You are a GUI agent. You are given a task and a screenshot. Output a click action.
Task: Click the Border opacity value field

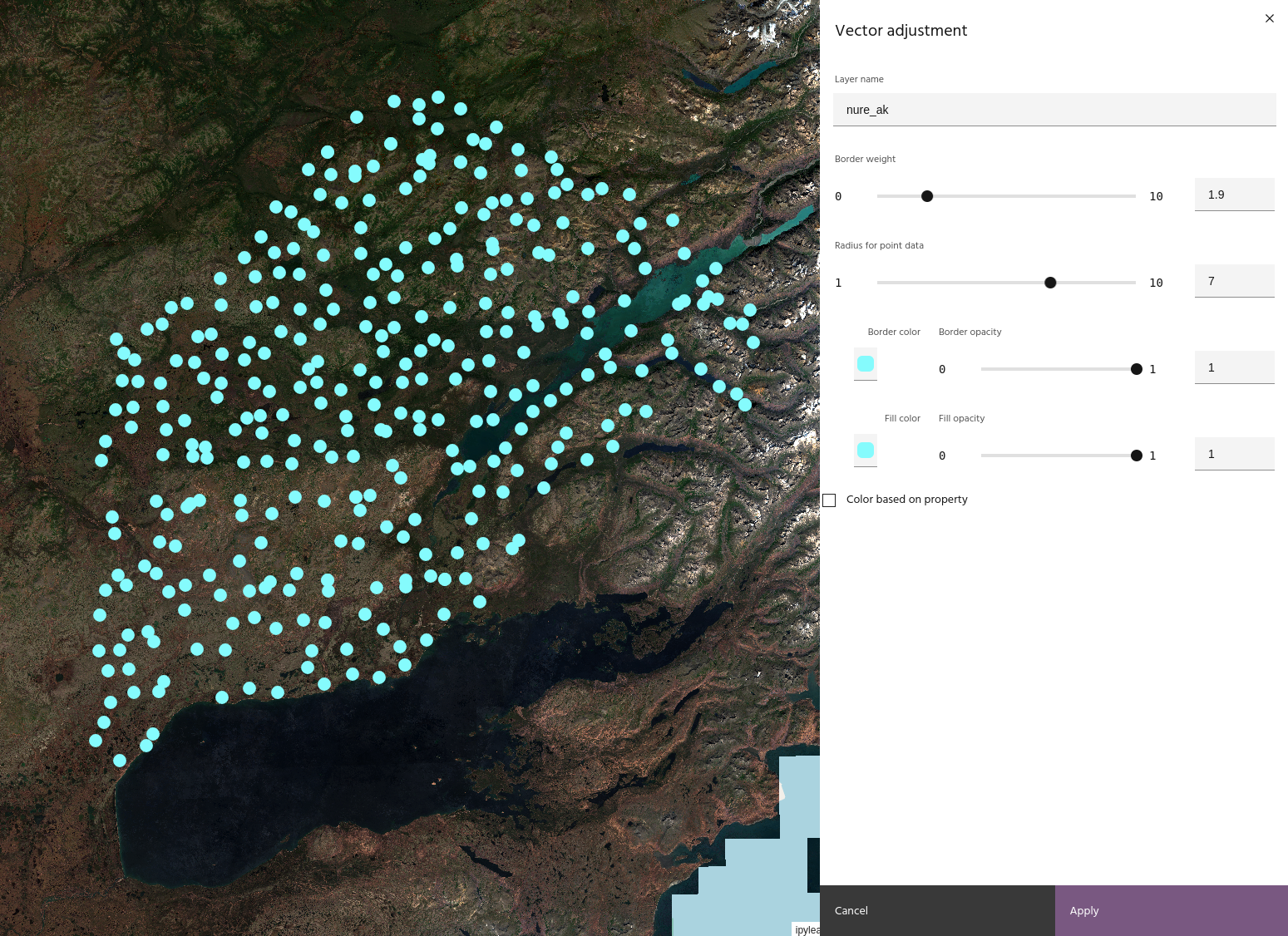point(1234,367)
